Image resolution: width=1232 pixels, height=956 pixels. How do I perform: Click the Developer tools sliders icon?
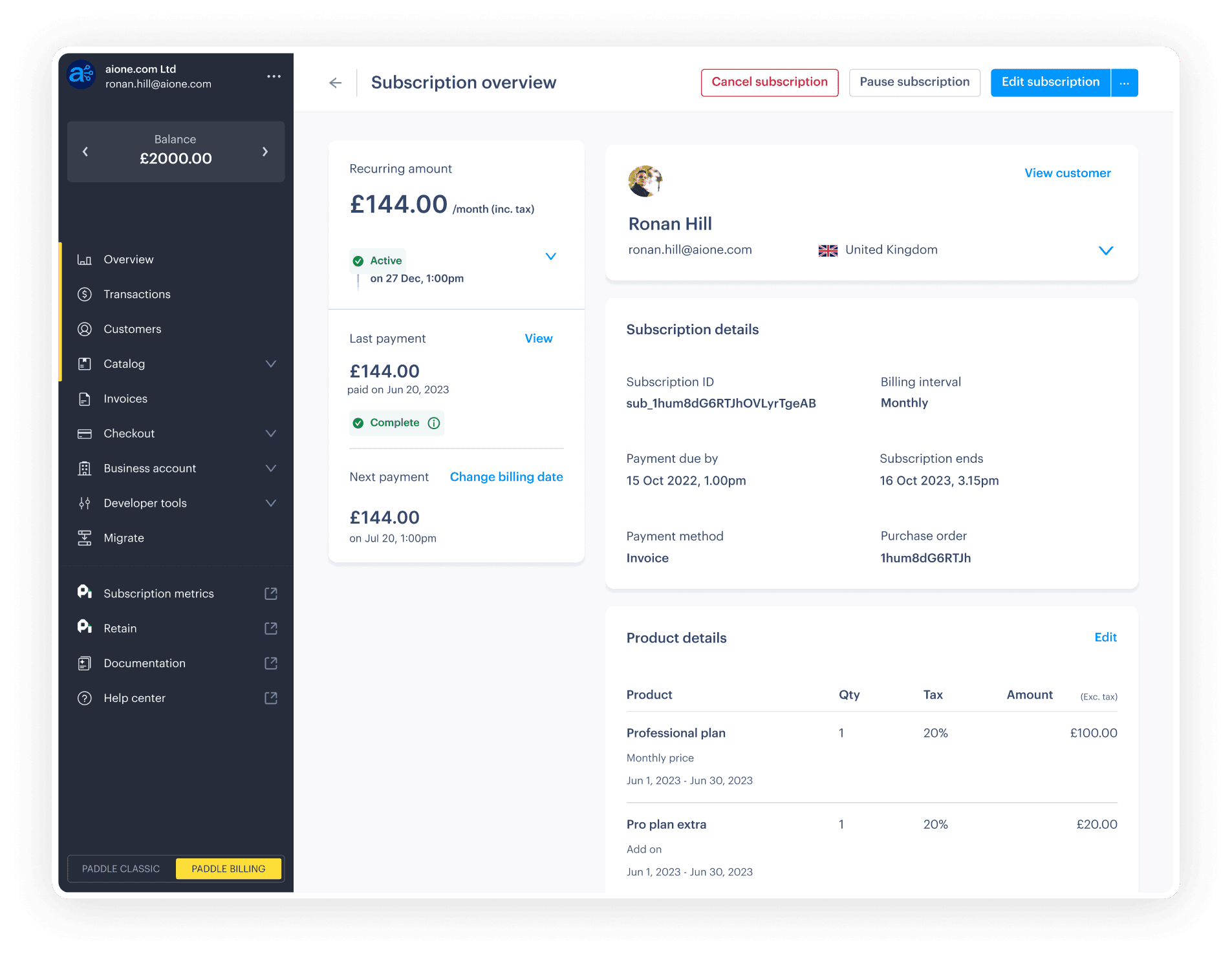coord(84,503)
